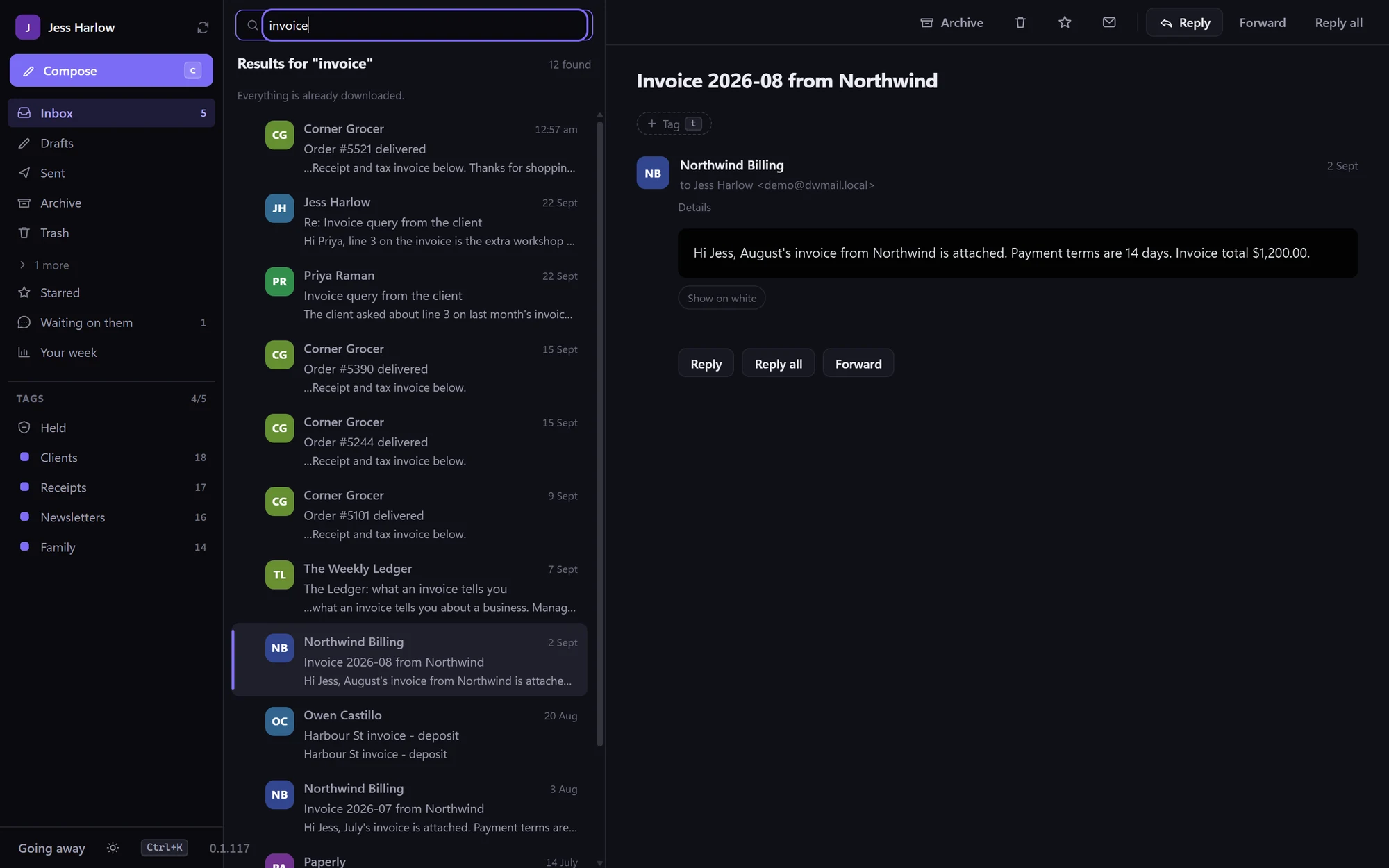Viewport: 1389px width, 868px height.
Task: Toggle Show on white
Action: coord(722,298)
